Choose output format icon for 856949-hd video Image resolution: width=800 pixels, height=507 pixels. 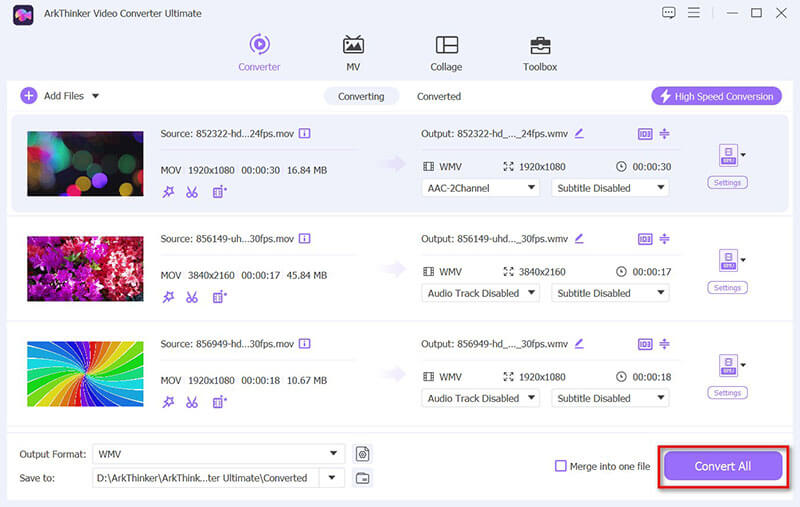click(x=729, y=365)
